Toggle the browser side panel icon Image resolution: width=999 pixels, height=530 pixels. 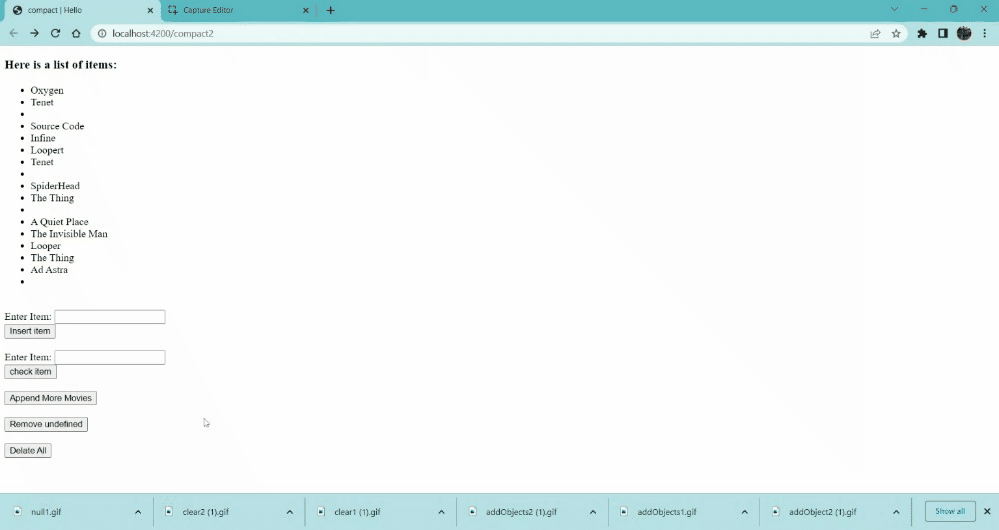pos(943,33)
